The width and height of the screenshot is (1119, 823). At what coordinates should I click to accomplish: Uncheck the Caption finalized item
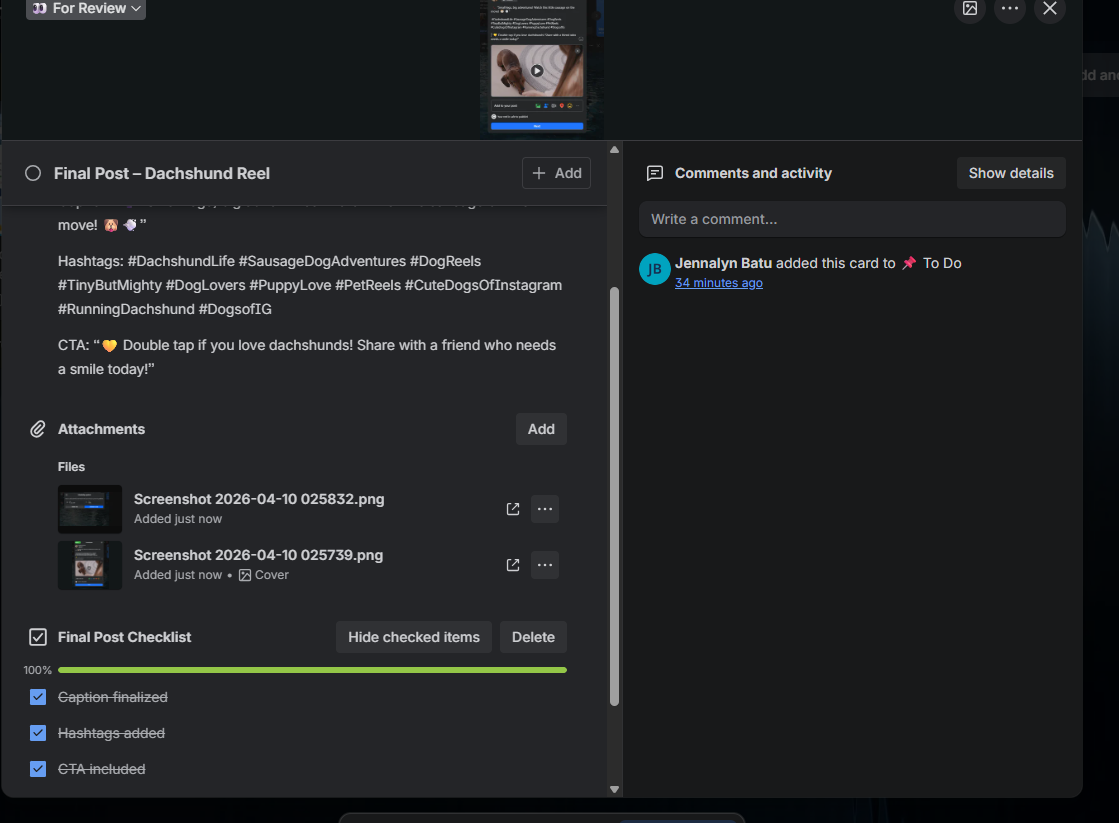point(38,697)
